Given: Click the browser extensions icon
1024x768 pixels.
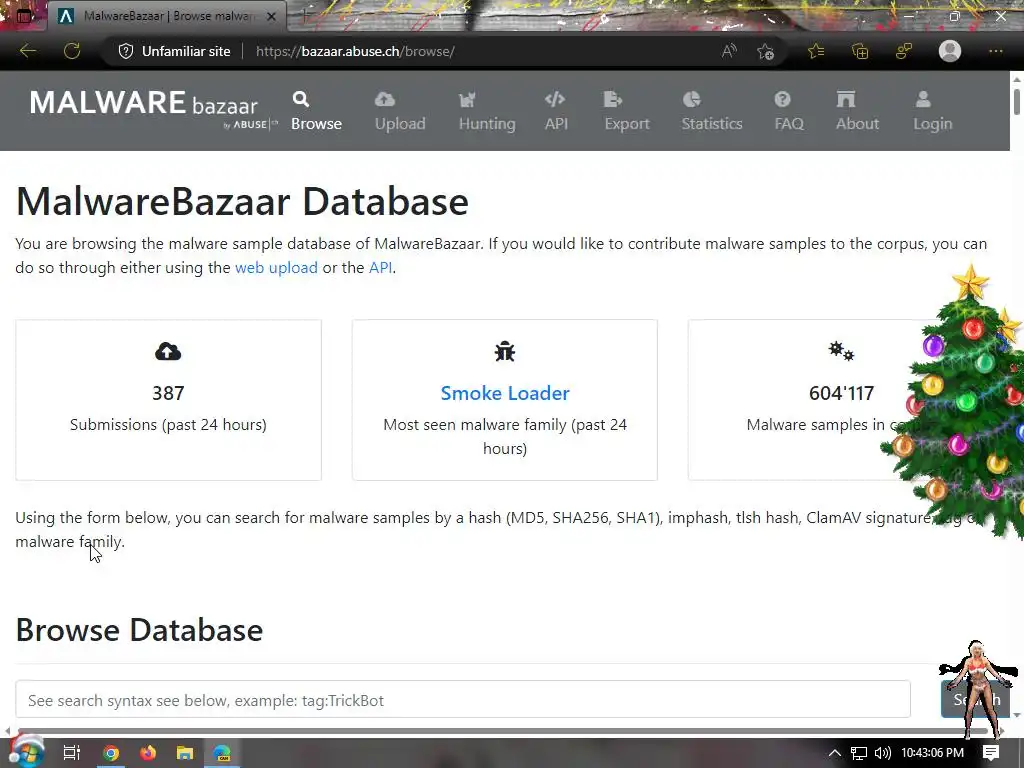Looking at the screenshot, I should click(904, 51).
